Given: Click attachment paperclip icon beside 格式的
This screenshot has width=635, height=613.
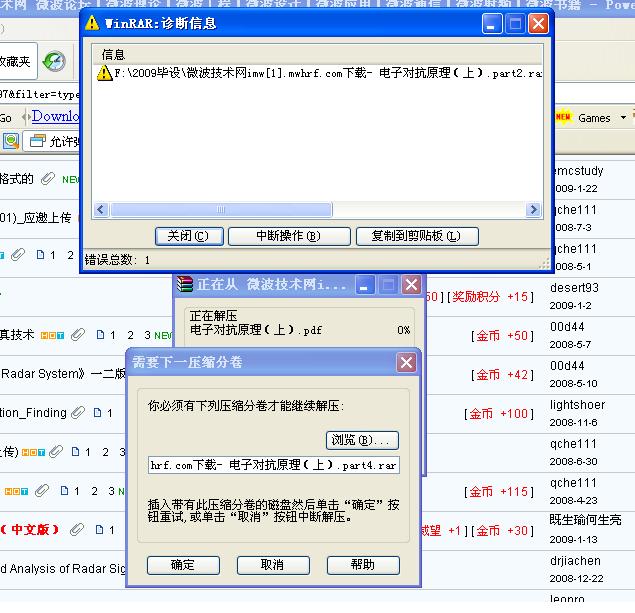Looking at the screenshot, I should [x=47, y=179].
